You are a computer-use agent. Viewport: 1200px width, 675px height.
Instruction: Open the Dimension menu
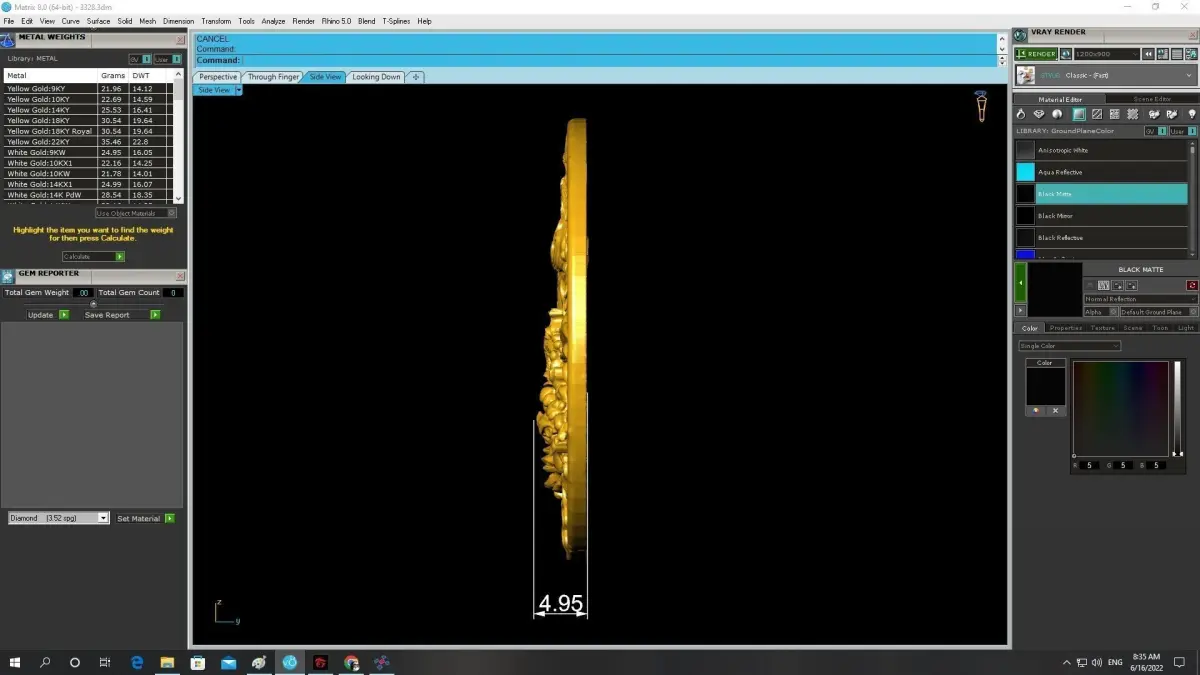[178, 21]
